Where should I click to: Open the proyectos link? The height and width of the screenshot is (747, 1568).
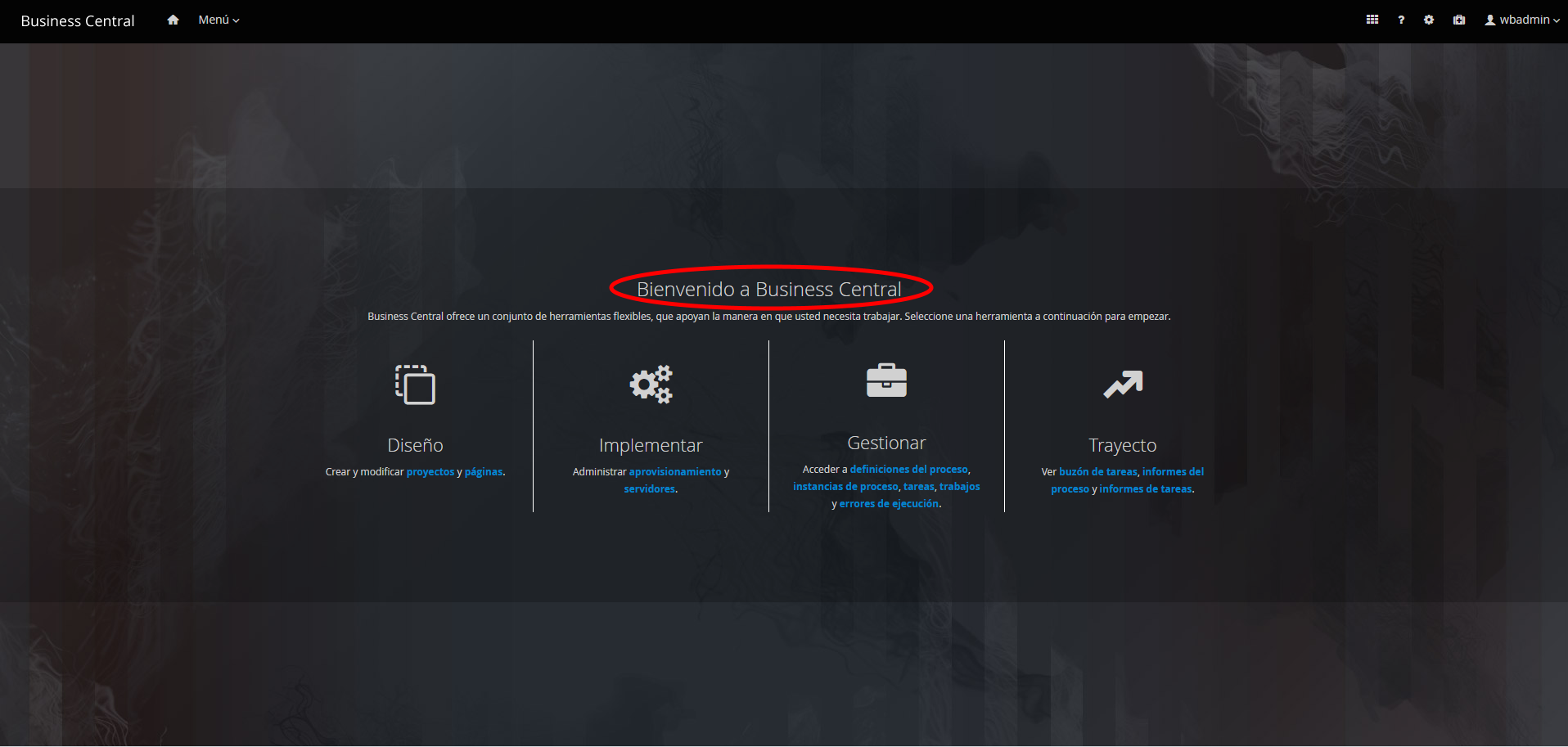(x=430, y=472)
